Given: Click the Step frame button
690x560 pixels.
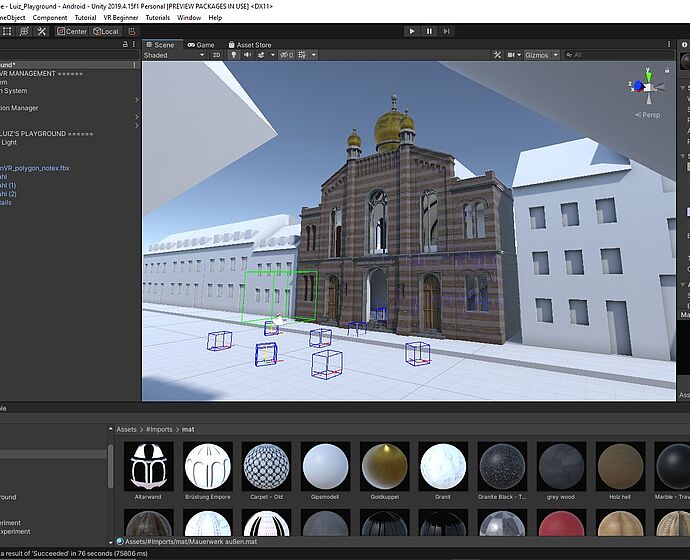Looking at the screenshot, I should pyautogui.click(x=448, y=31).
